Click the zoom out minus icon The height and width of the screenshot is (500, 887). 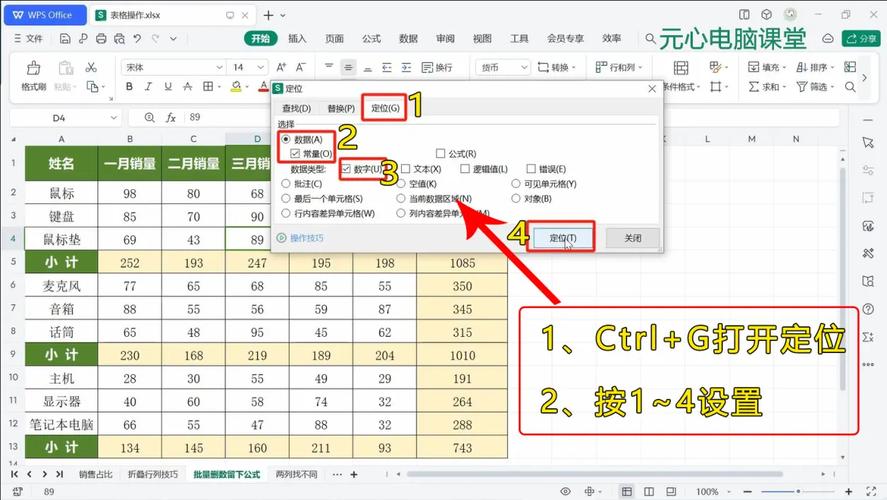click(x=747, y=492)
